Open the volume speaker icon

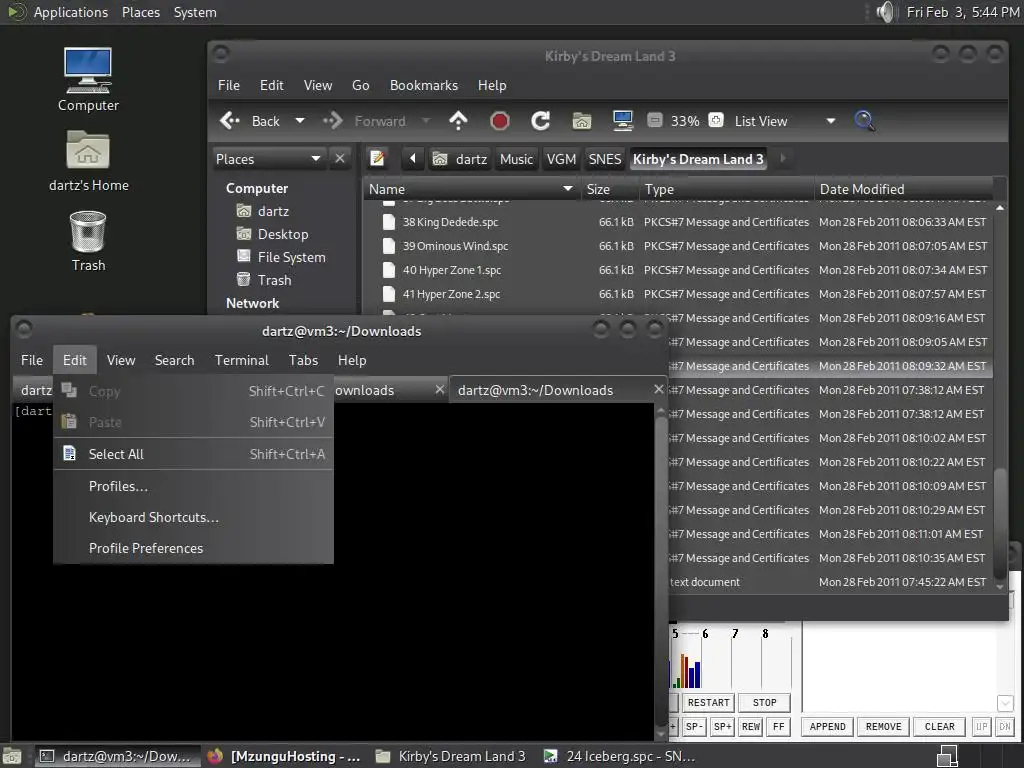884,12
